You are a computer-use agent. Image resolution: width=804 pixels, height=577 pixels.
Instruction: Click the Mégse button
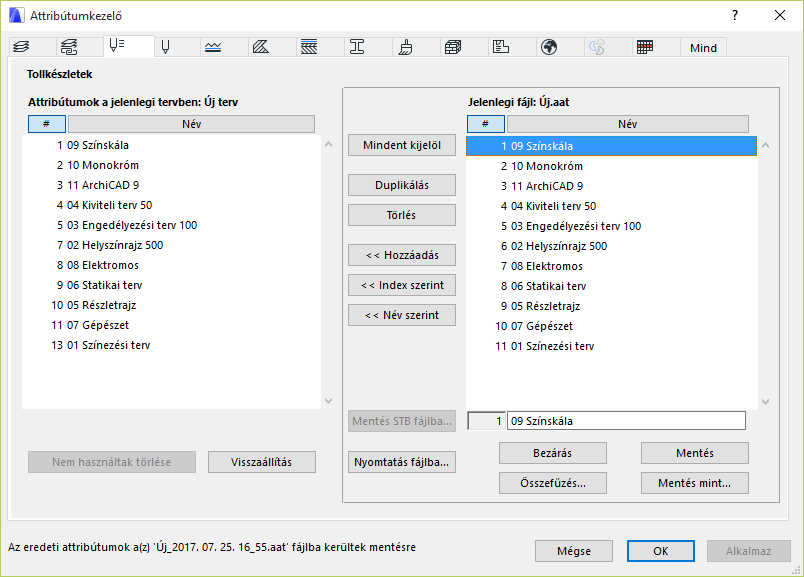coord(574,551)
